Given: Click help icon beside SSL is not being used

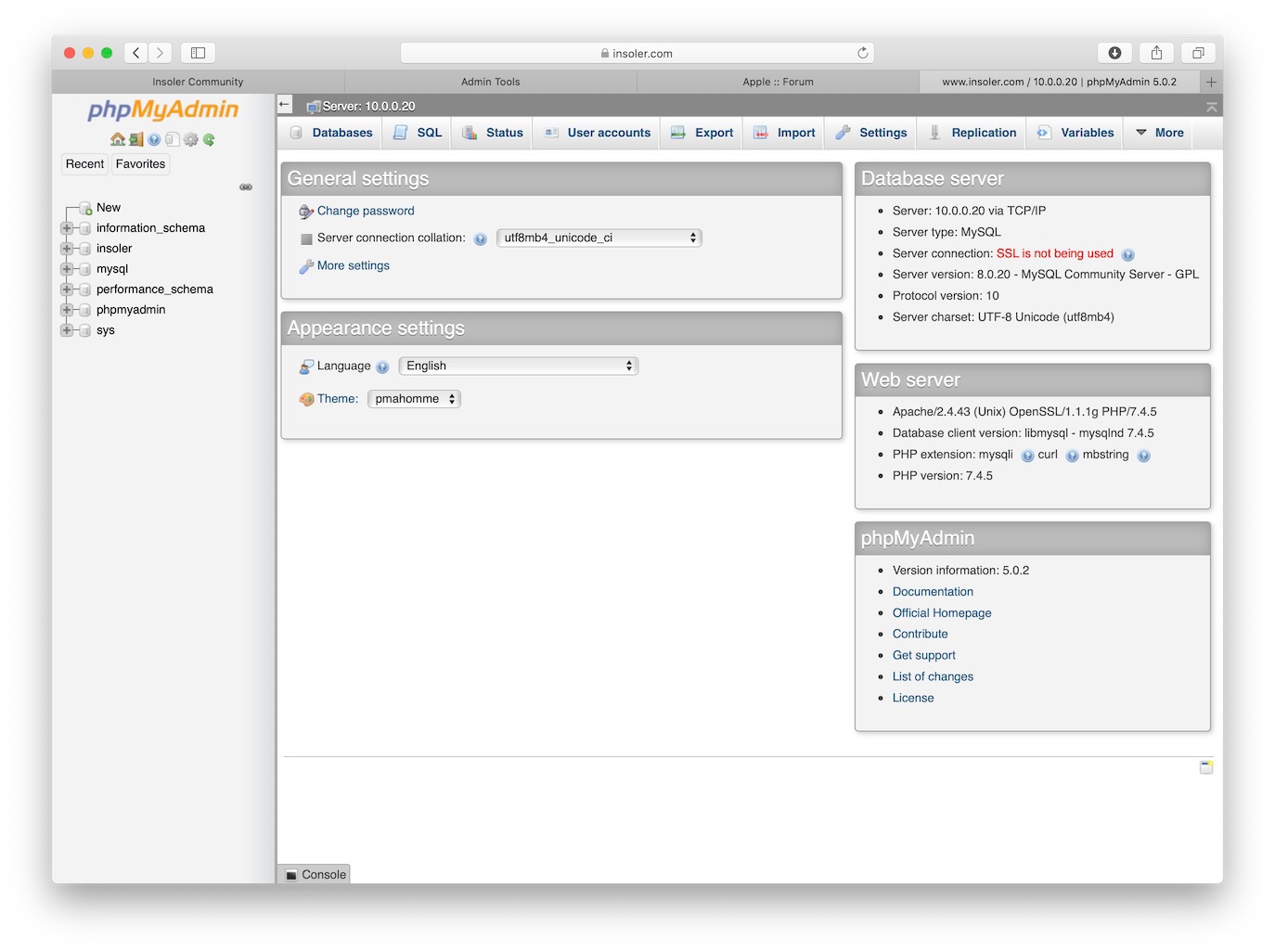Looking at the screenshot, I should click(1127, 254).
